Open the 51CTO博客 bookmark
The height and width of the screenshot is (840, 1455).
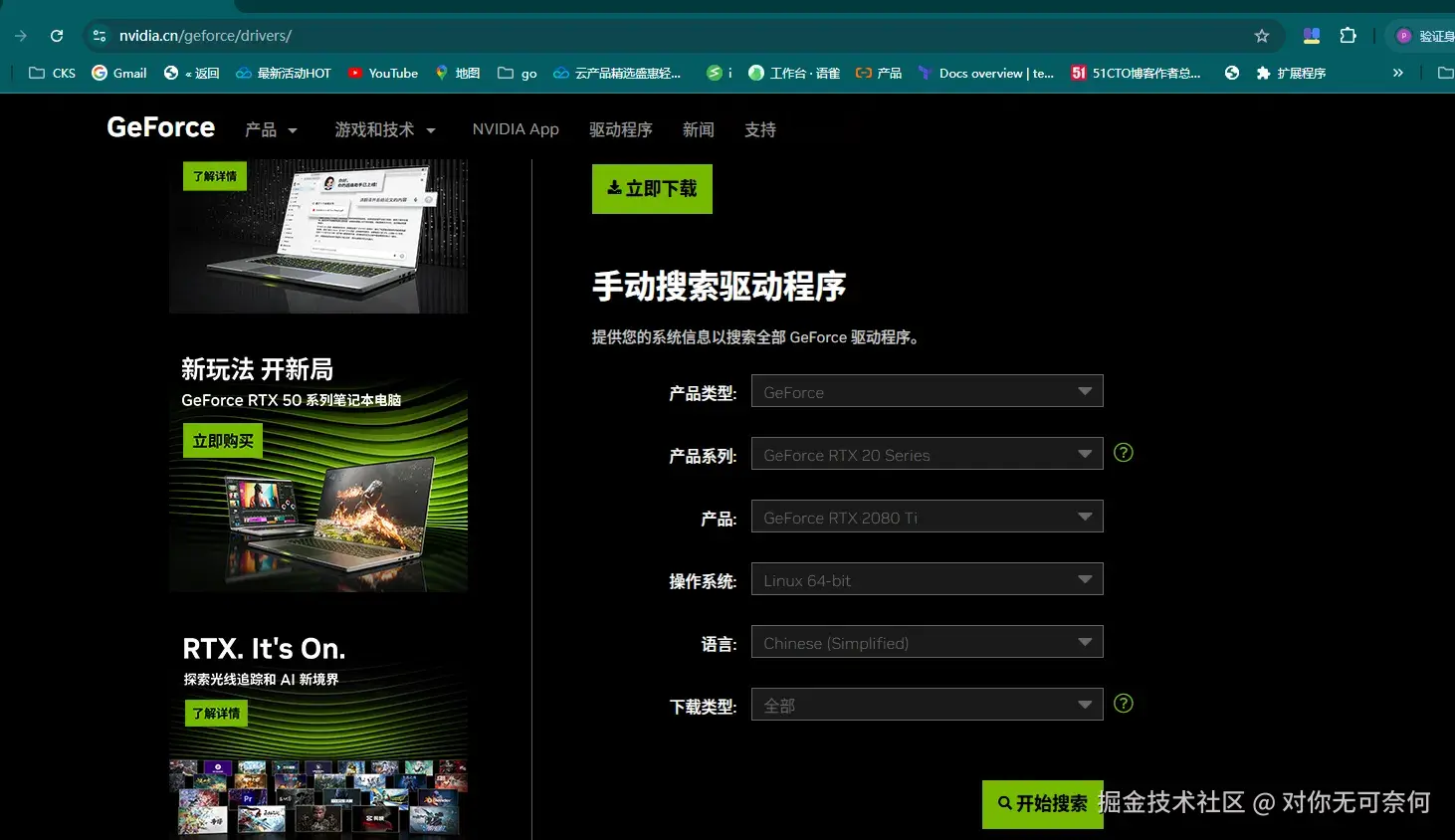pos(1137,73)
